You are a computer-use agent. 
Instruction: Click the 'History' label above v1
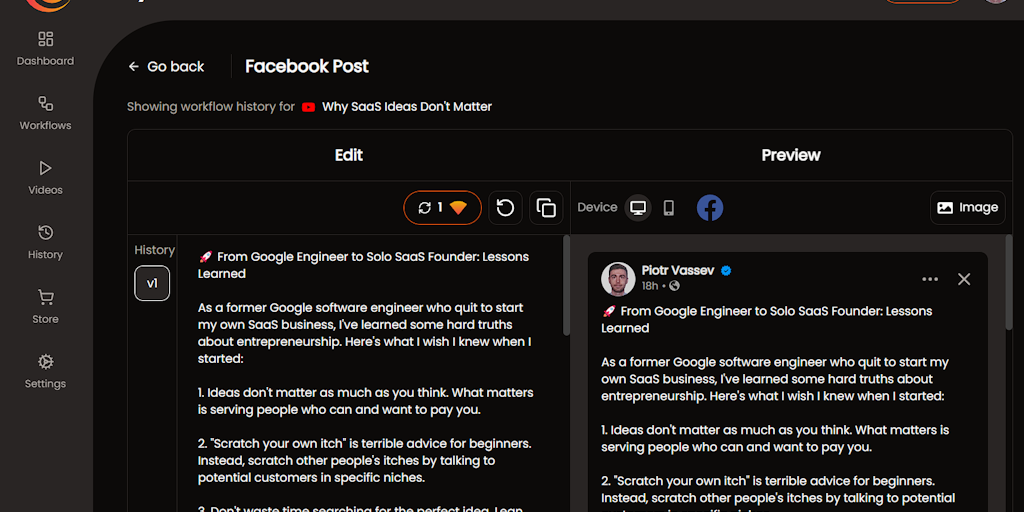[x=155, y=250]
